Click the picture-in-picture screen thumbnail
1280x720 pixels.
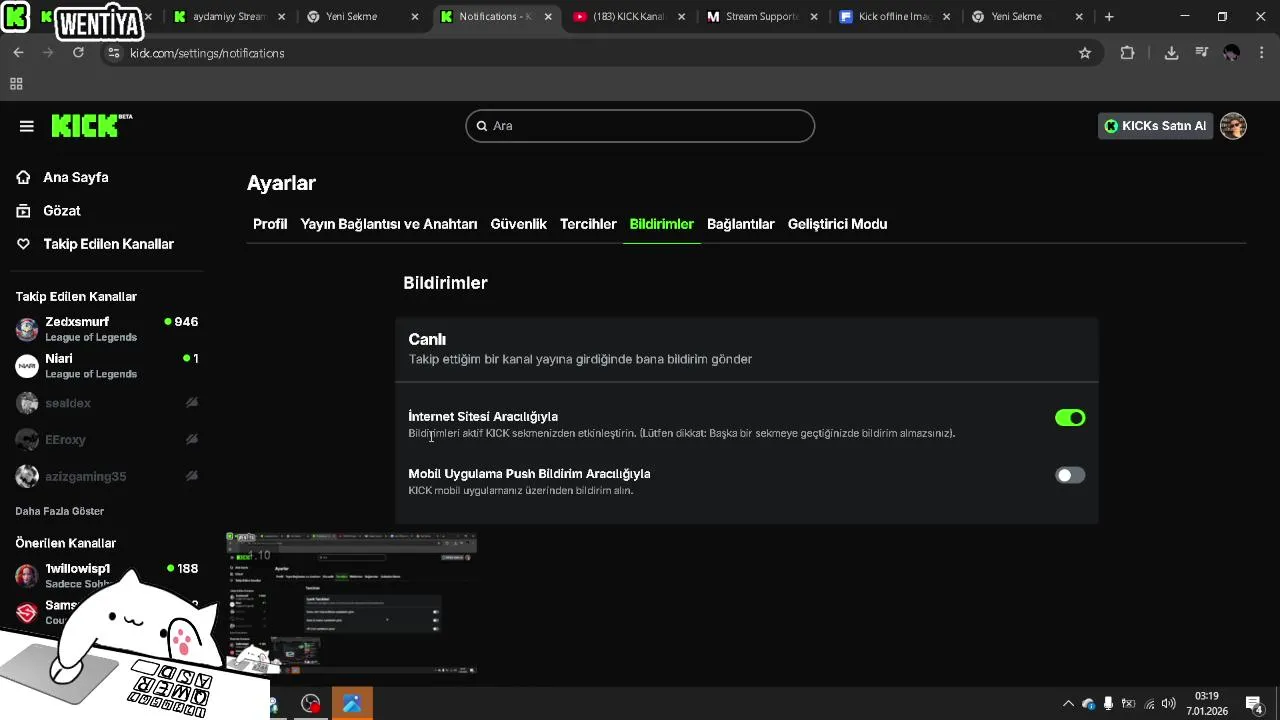point(351,604)
